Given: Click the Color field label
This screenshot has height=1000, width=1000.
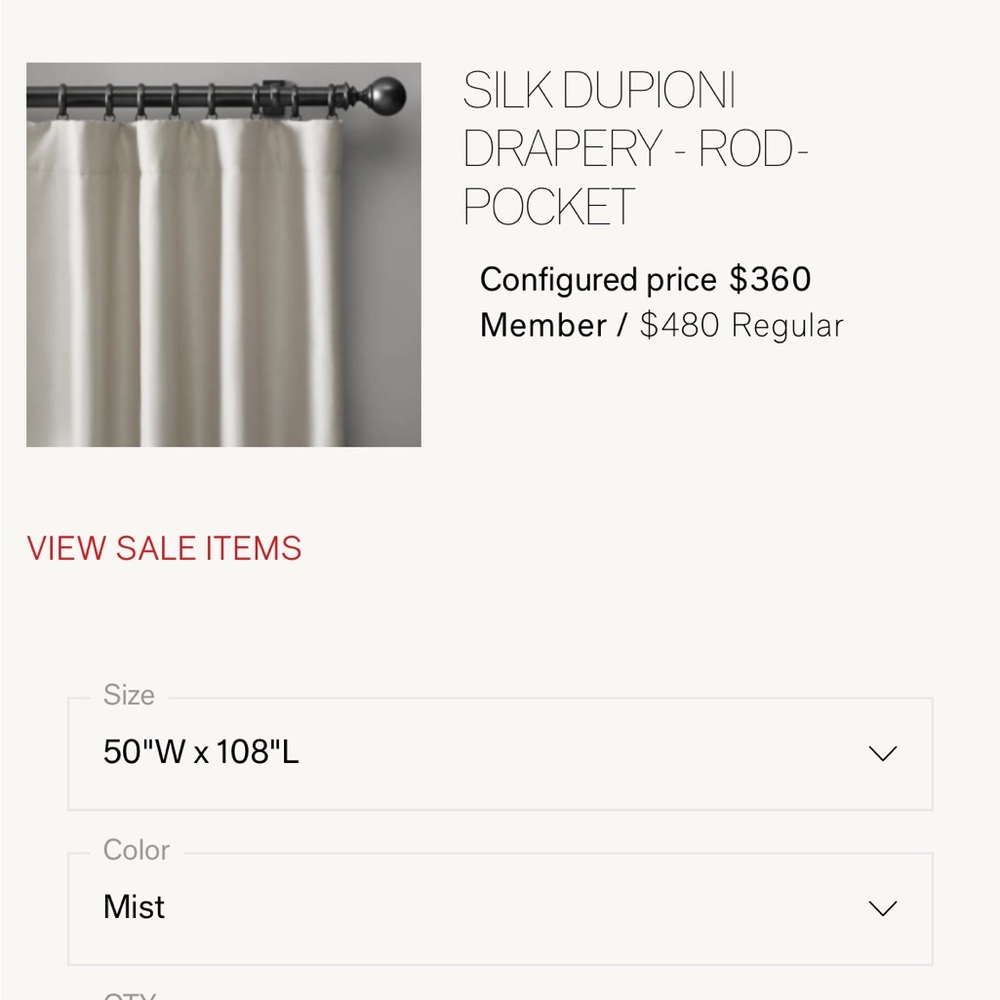Looking at the screenshot, I should (135, 850).
